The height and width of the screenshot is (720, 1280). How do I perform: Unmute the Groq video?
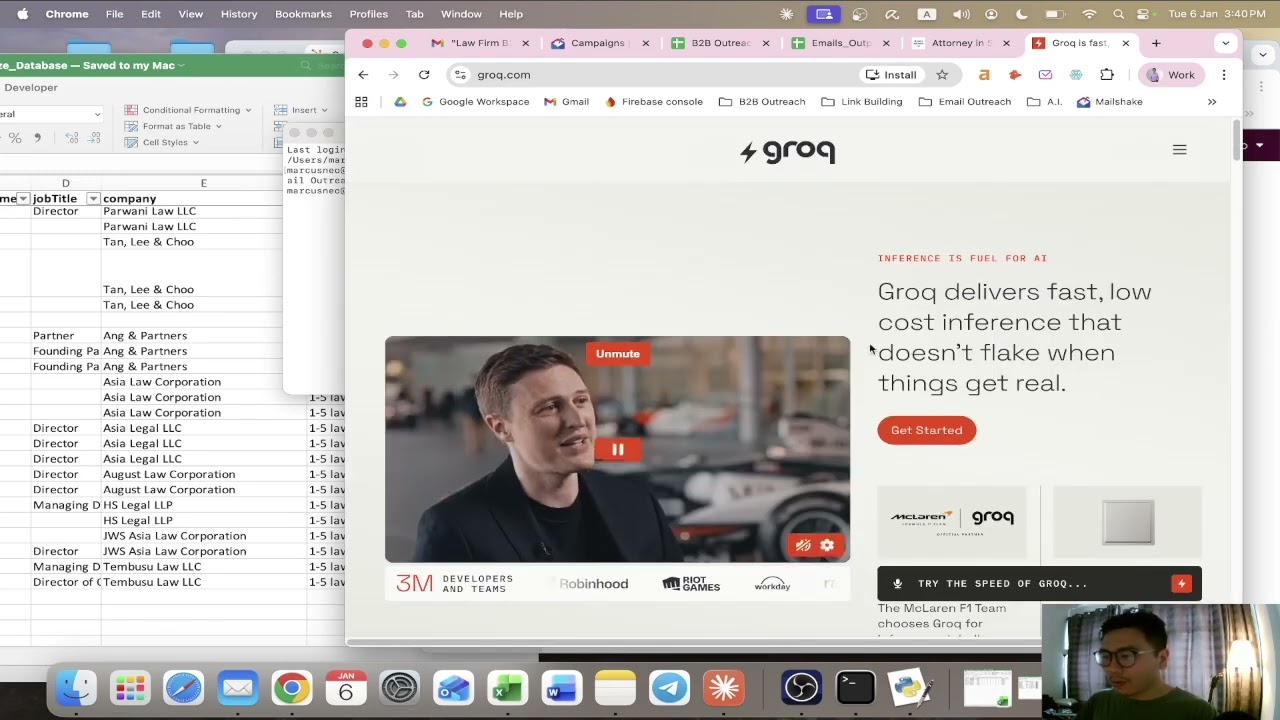pyautogui.click(x=617, y=353)
